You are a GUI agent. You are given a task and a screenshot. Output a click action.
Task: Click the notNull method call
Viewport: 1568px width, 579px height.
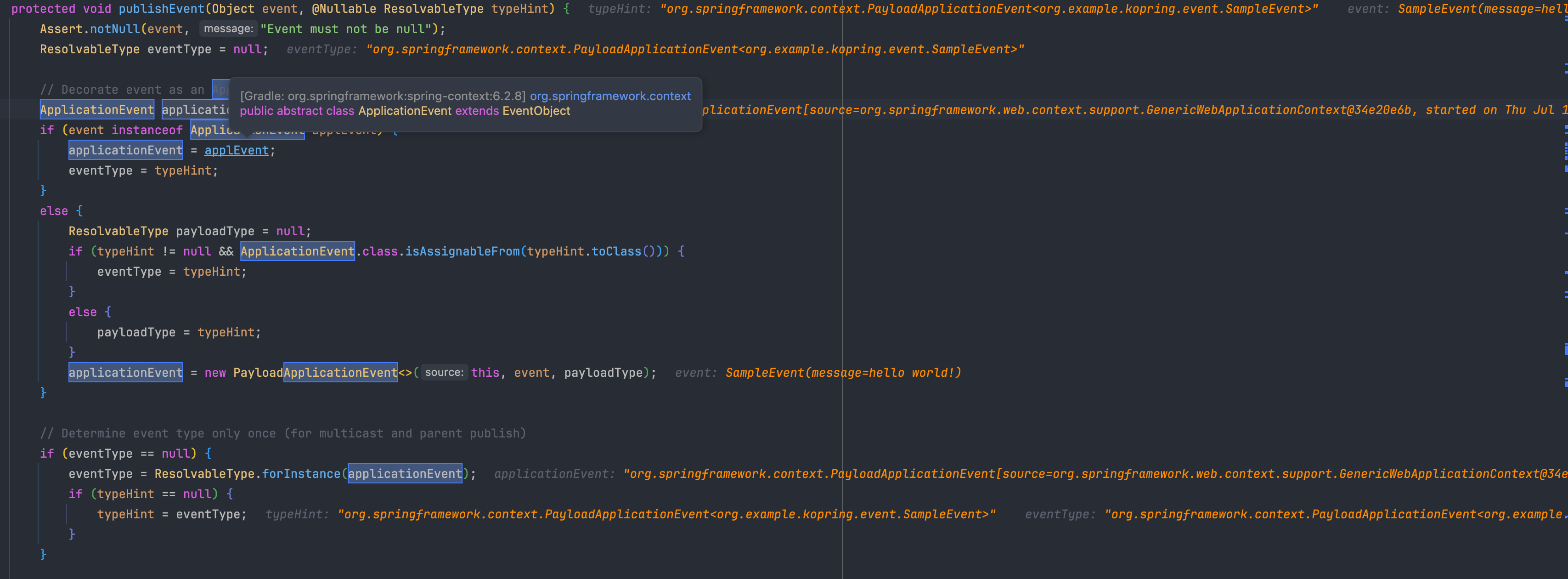tap(115, 29)
